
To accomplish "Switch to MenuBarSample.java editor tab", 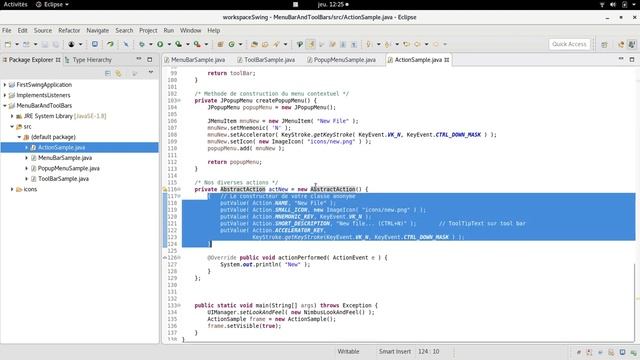I will point(194,60).
